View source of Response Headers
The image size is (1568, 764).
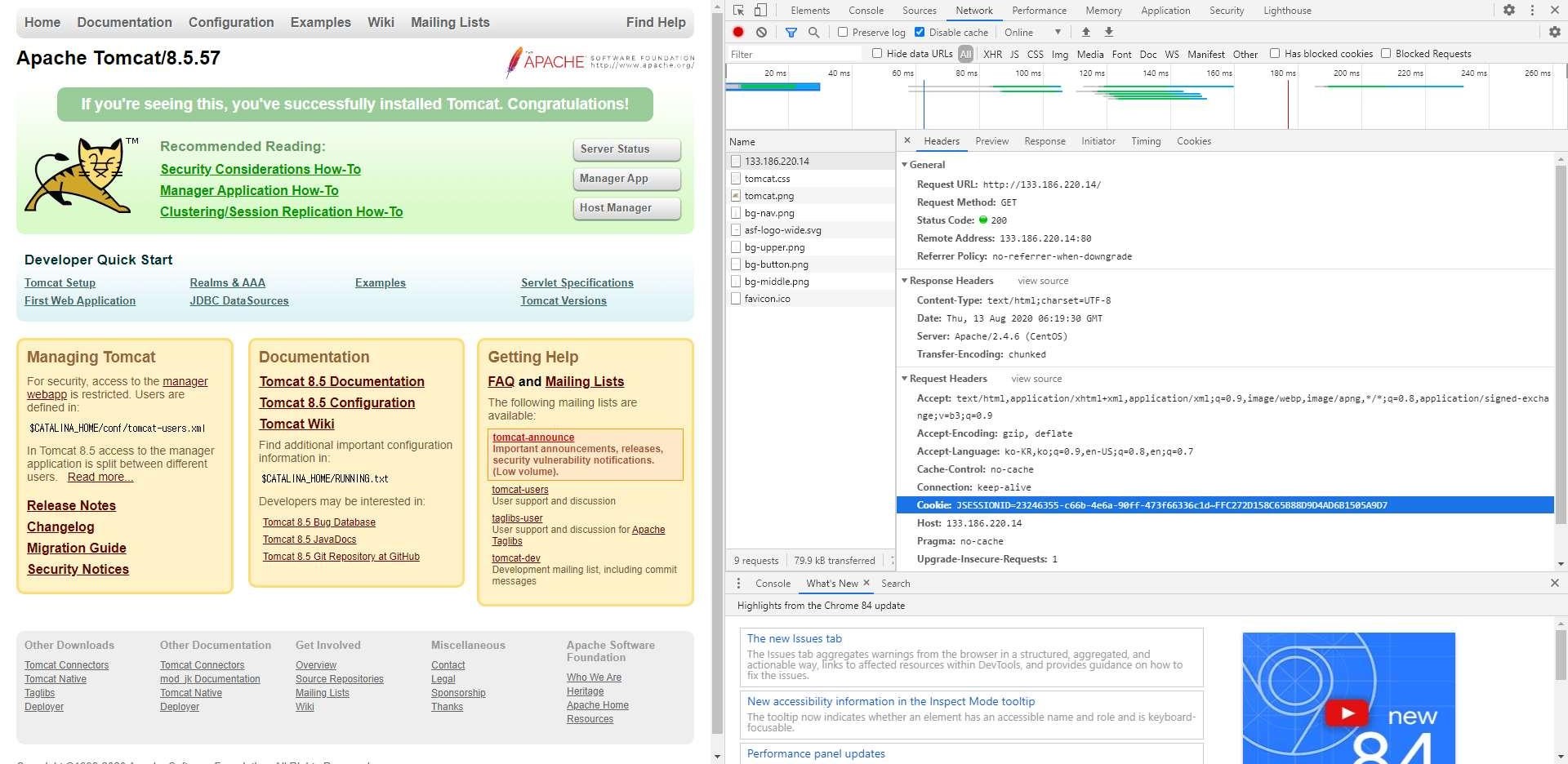[1043, 281]
